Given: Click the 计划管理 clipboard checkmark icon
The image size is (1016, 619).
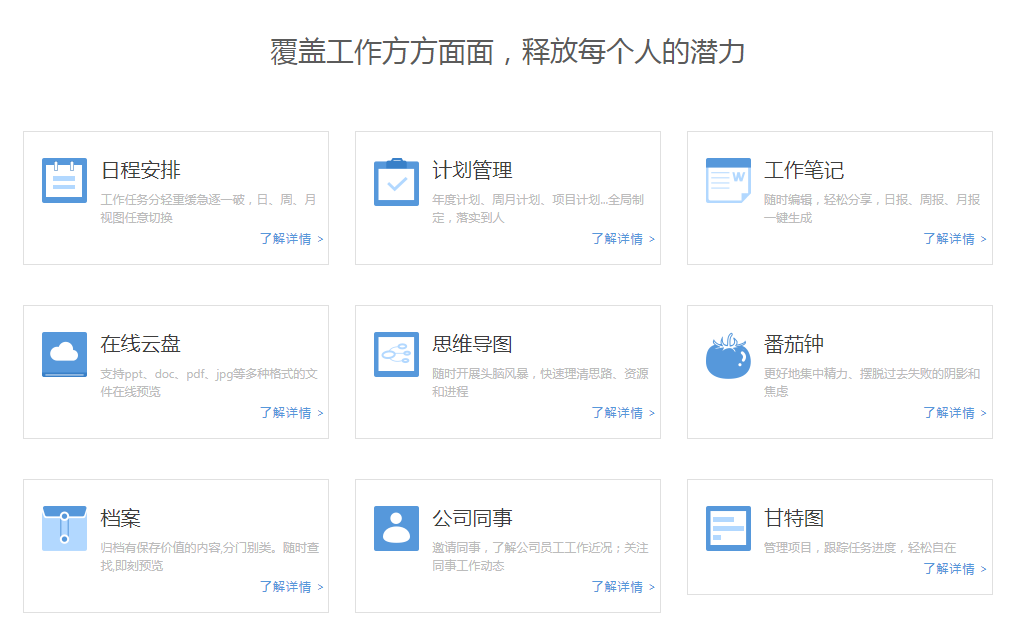Looking at the screenshot, I should click(396, 179).
